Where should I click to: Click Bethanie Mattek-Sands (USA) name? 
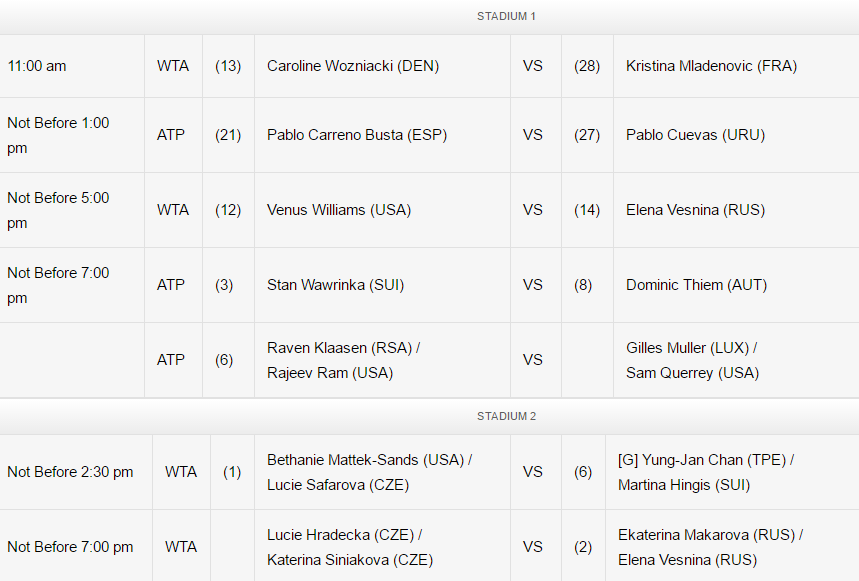(365, 459)
